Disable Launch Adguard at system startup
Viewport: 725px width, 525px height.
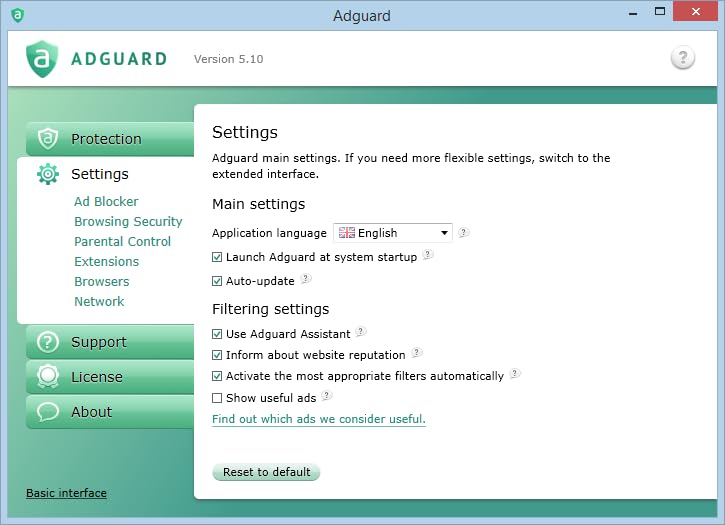217,257
